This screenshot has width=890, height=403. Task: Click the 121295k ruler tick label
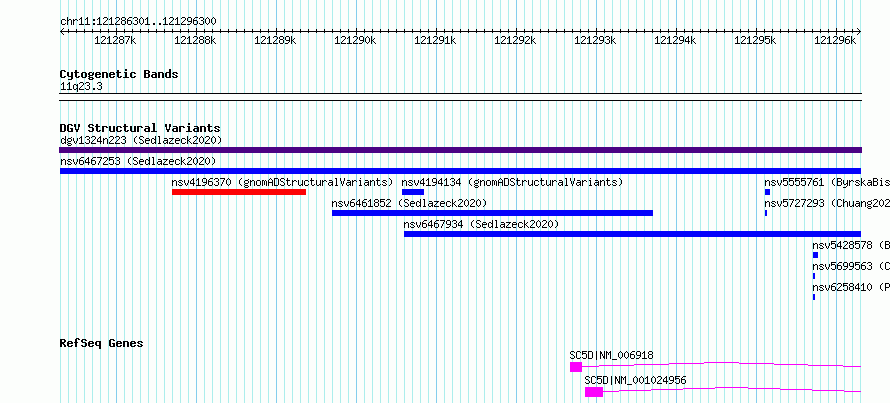point(755,40)
